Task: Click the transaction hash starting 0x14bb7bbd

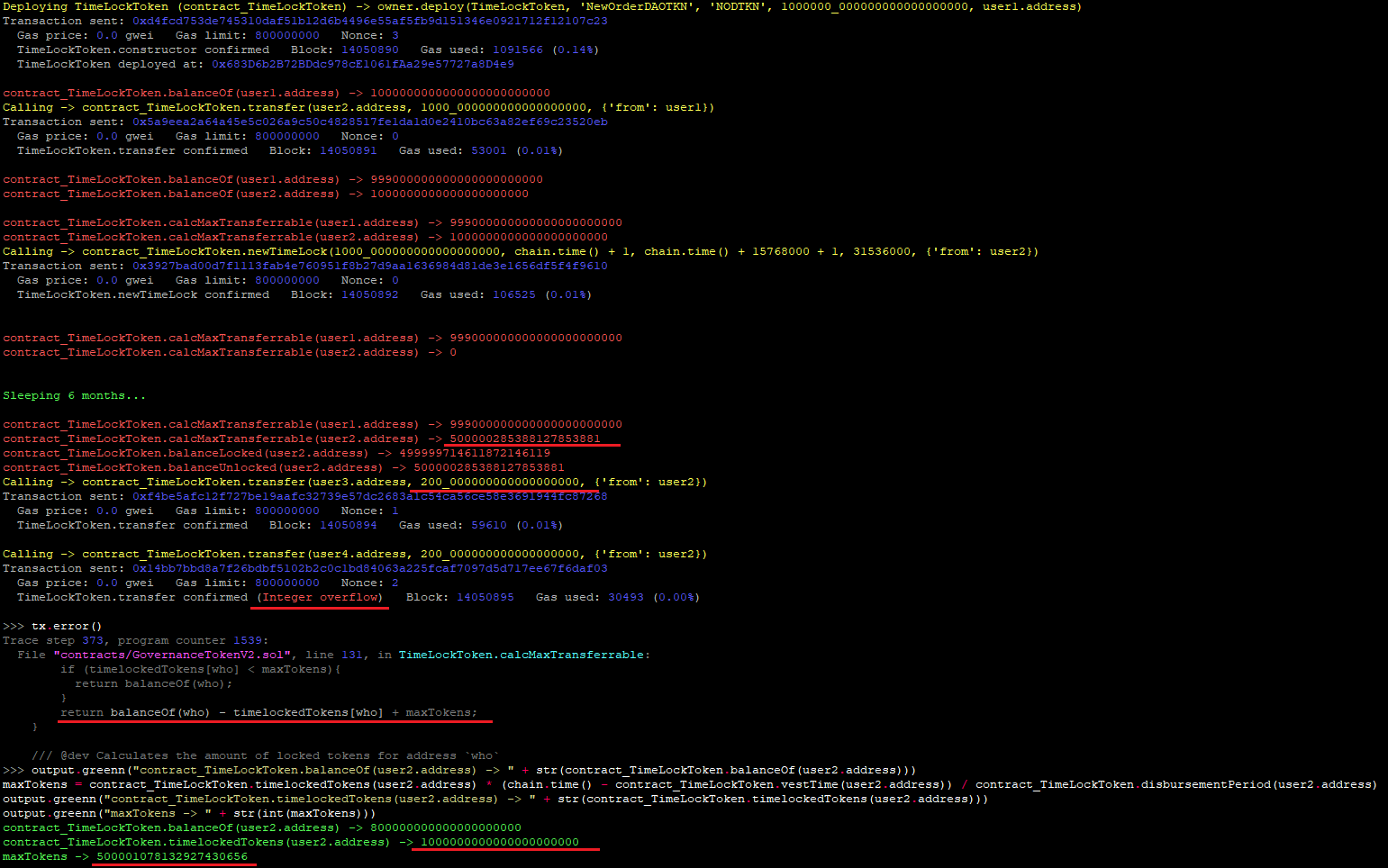Action: (370, 568)
